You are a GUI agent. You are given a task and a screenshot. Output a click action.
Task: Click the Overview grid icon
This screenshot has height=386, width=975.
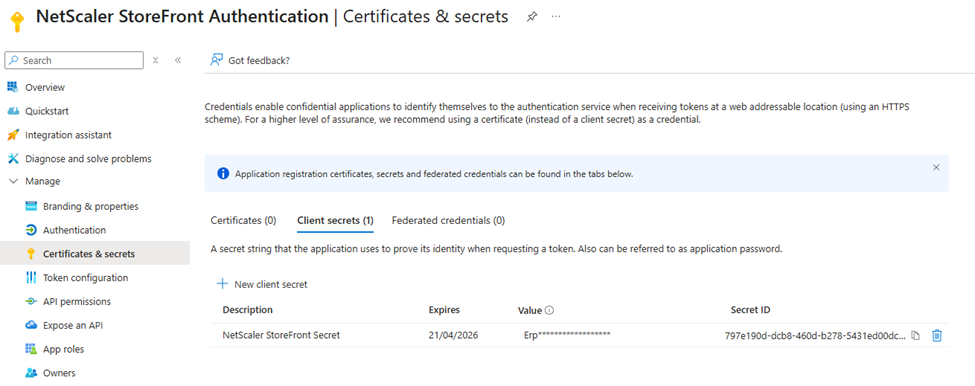click(x=13, y=87)
